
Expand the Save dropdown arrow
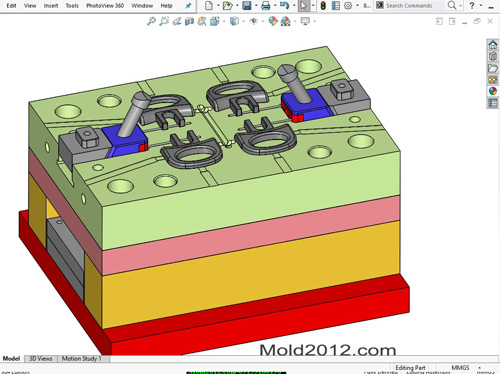click(256, 6)
